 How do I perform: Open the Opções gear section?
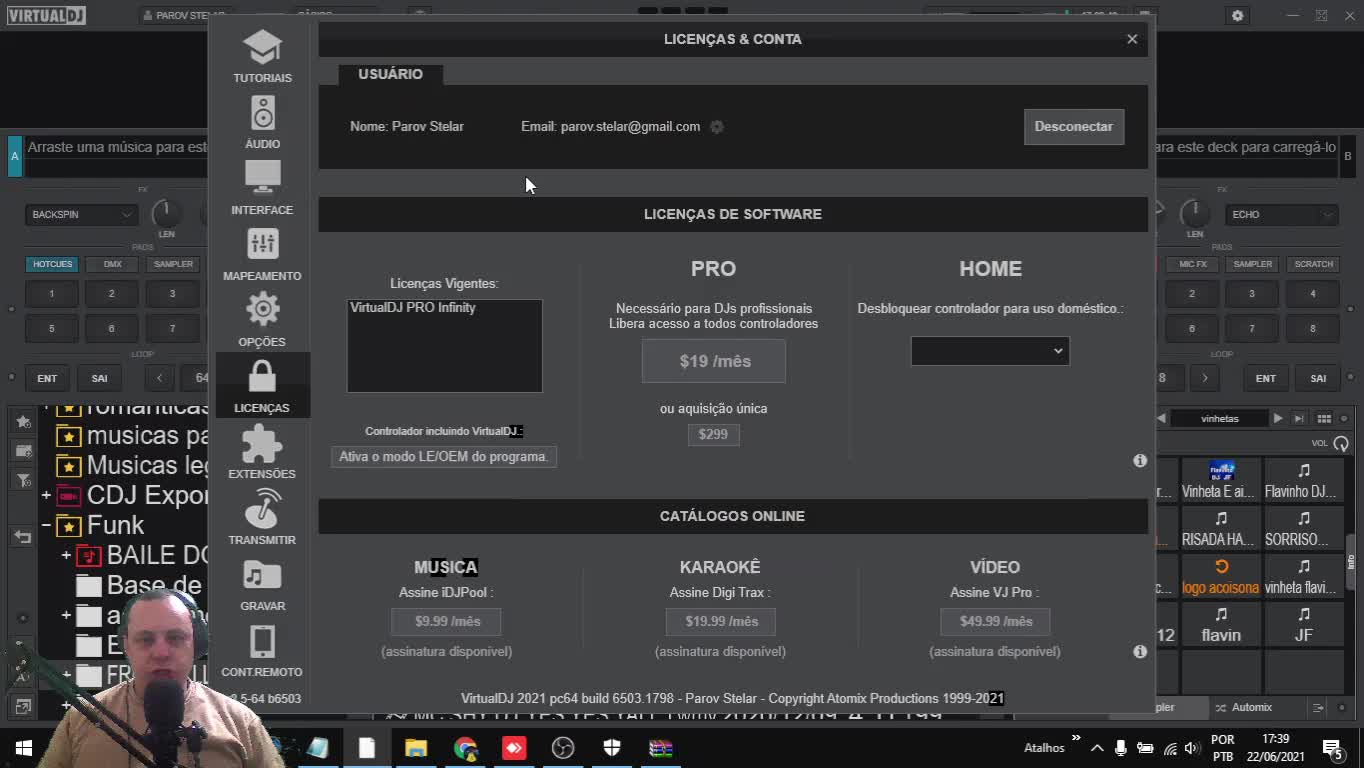(x=262, y=320)
